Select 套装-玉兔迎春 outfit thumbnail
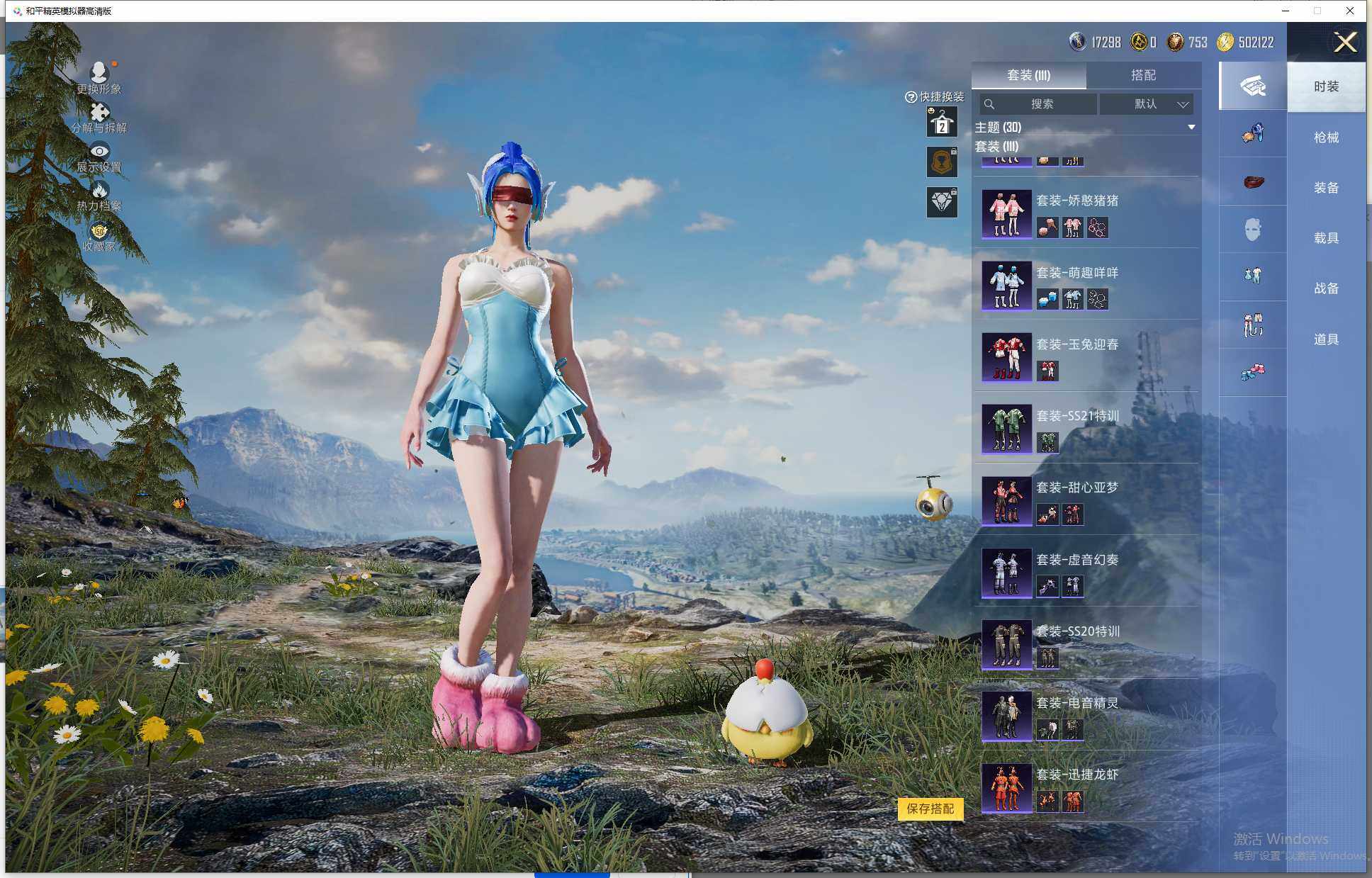 [x=1006, y=357]
